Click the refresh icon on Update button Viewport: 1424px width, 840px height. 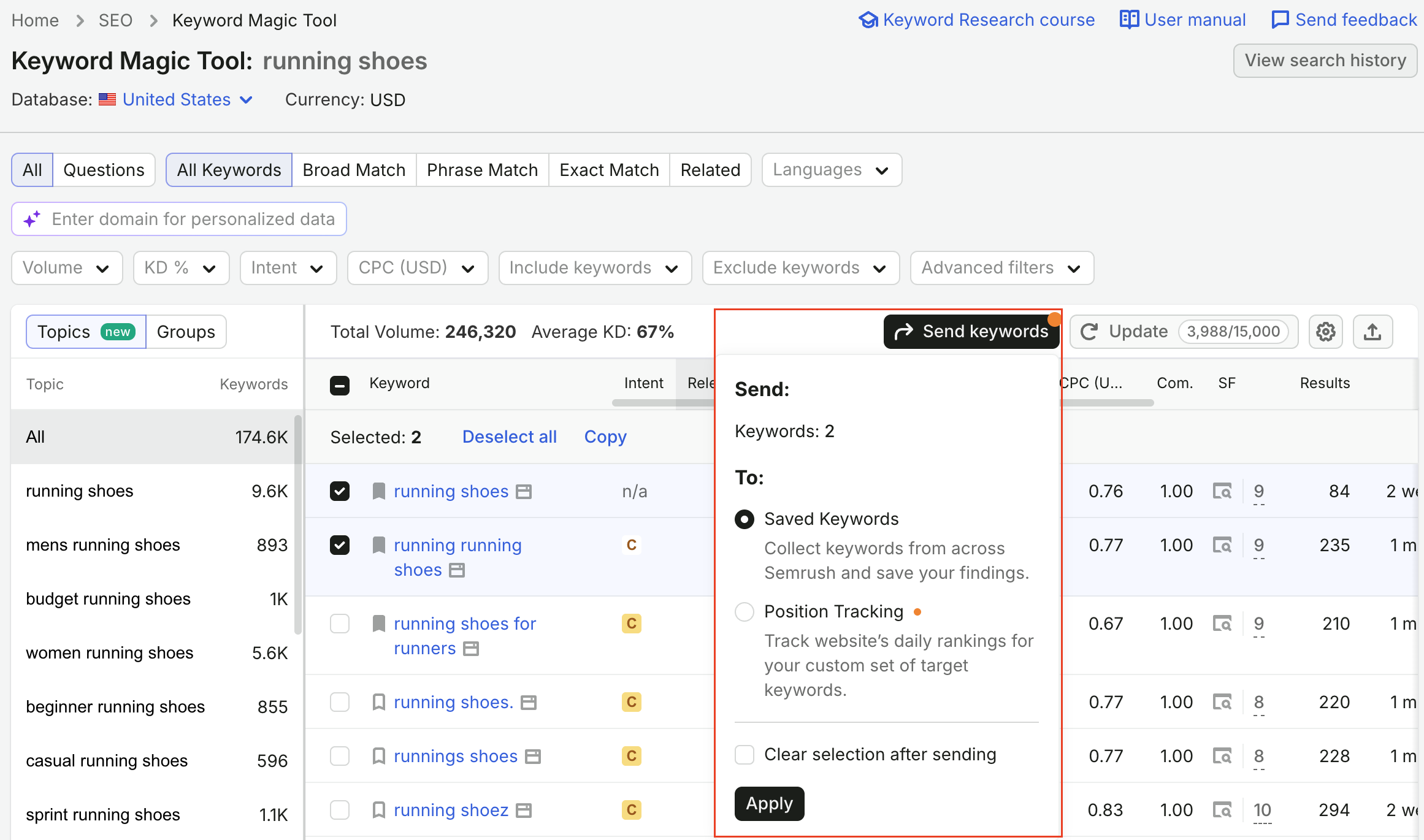tap(1089, 332)
